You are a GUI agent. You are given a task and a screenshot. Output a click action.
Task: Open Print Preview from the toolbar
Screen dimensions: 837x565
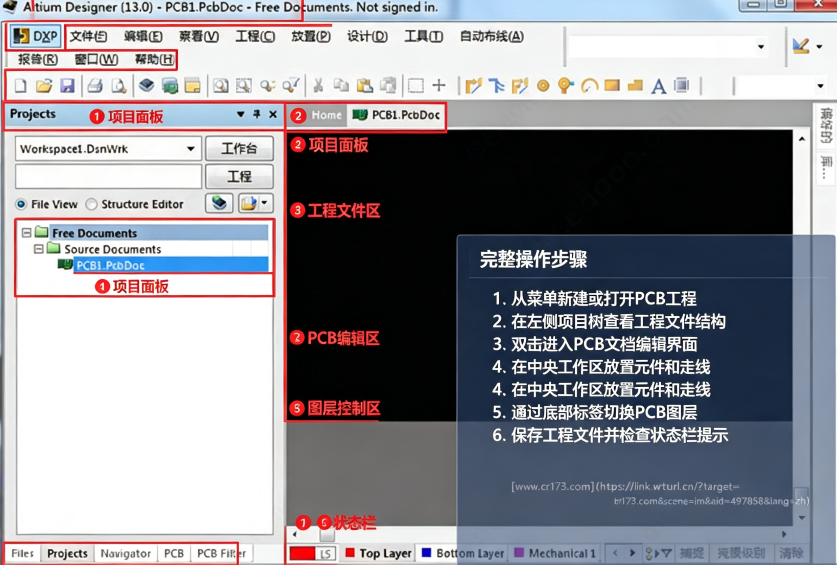pyautogui.click(x=119, y=85)
